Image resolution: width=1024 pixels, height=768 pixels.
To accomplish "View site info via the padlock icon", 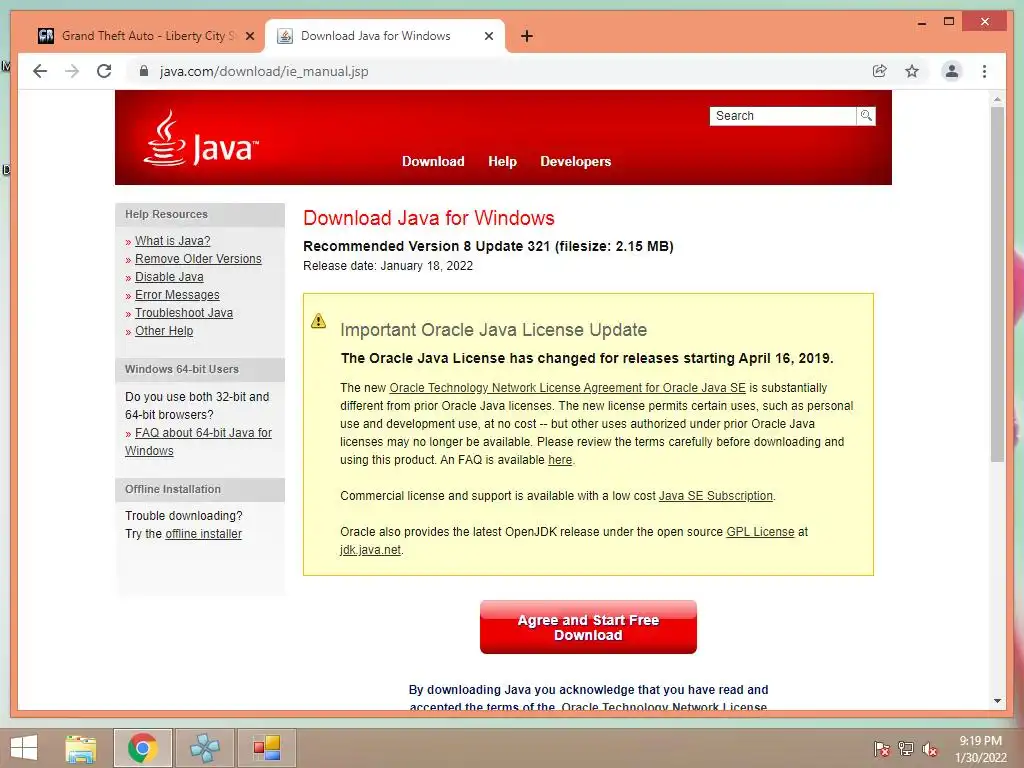I will click(x=144, y=71).
